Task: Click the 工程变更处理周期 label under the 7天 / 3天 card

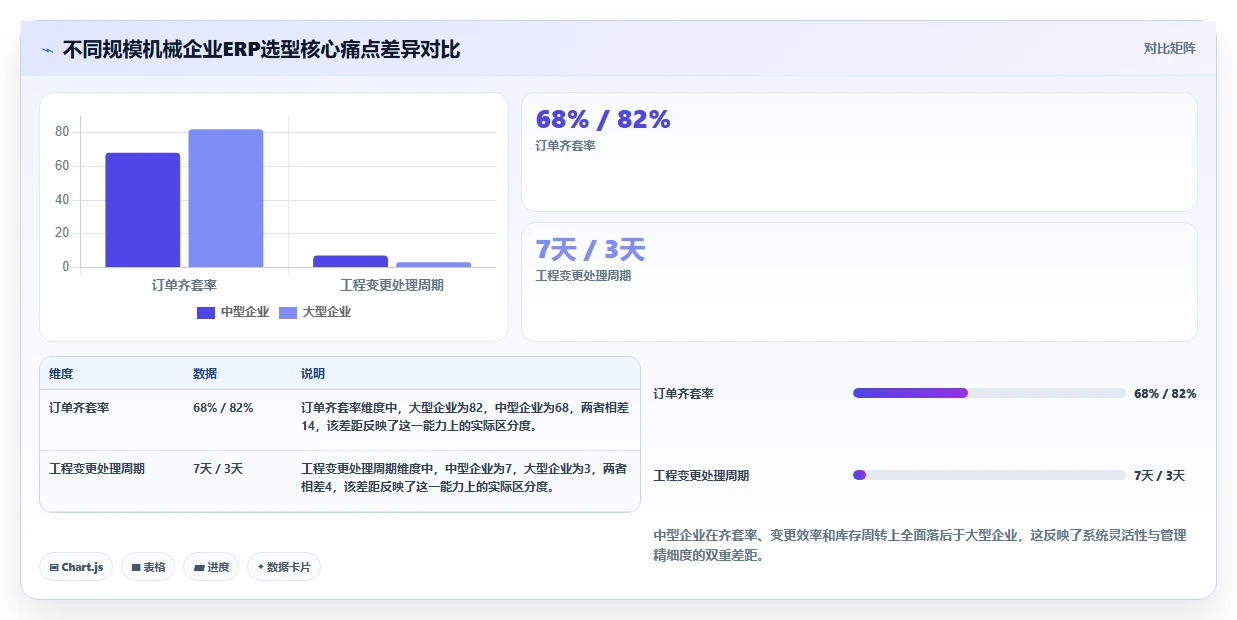Action: (584, 276)
